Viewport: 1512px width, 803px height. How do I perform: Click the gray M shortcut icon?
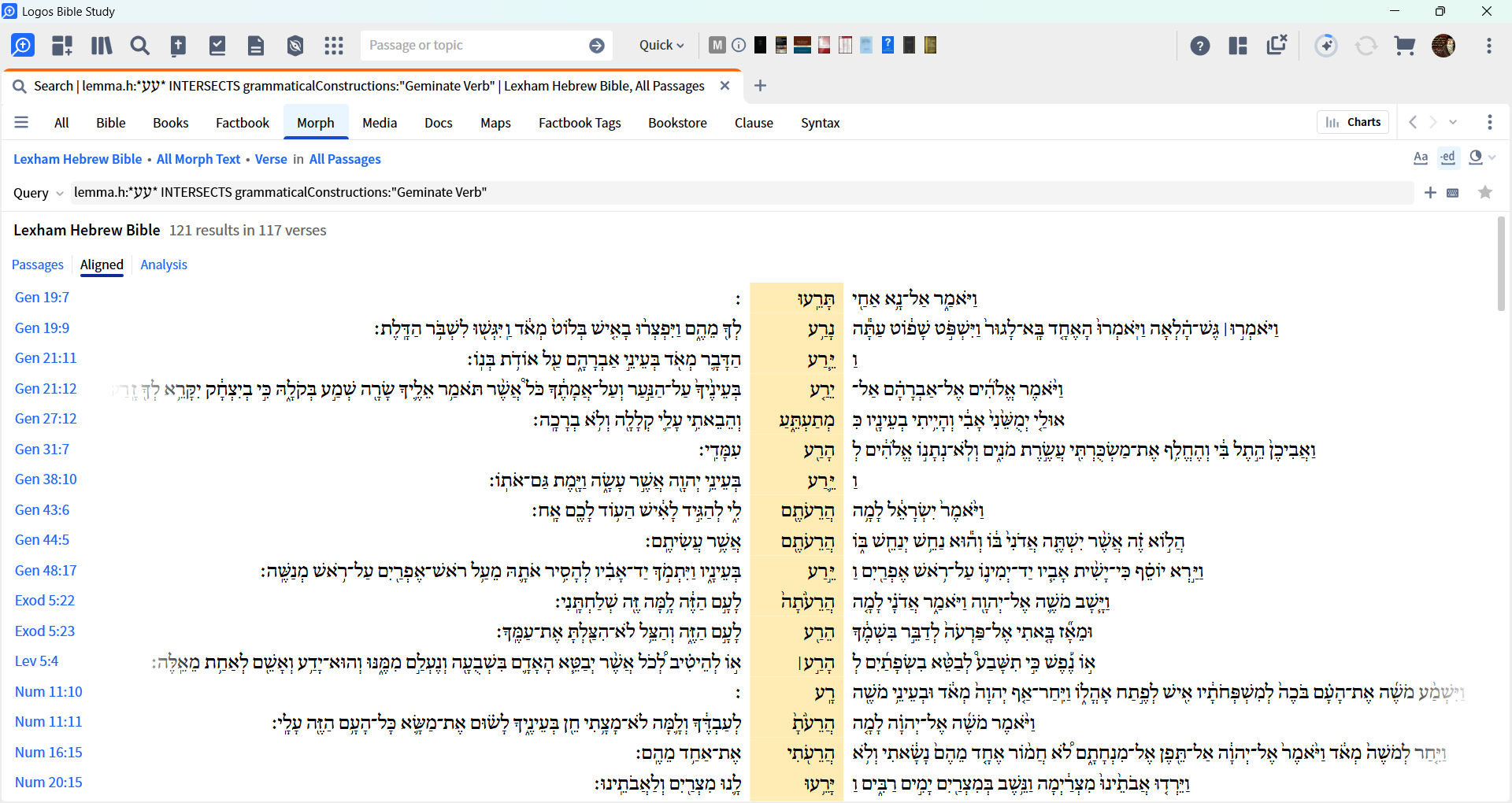(717, 45)
